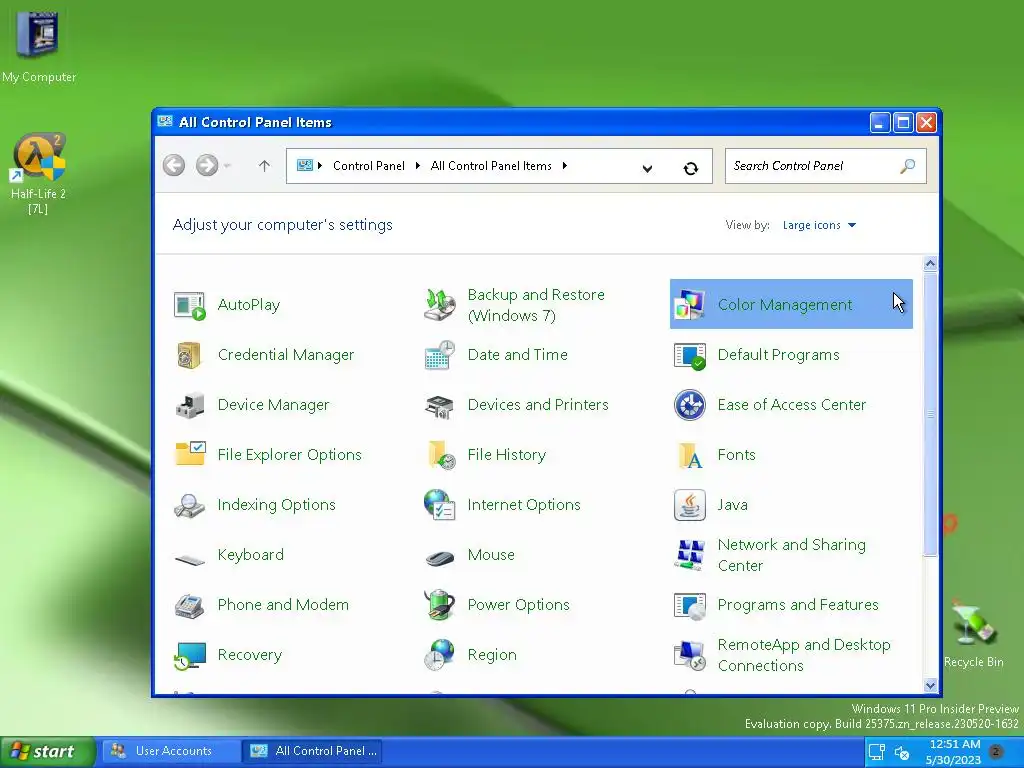Open the Power Options battery icon

[440, 605]
